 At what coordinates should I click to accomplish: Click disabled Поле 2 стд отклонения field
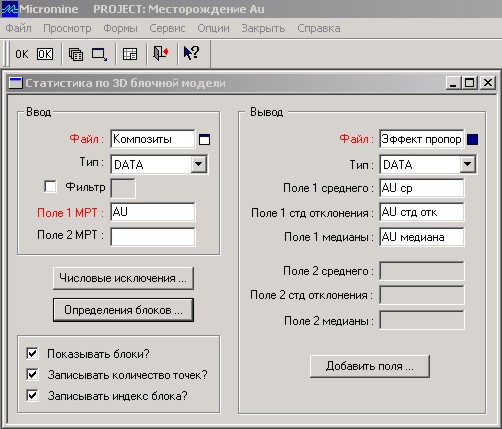point(422,295)
